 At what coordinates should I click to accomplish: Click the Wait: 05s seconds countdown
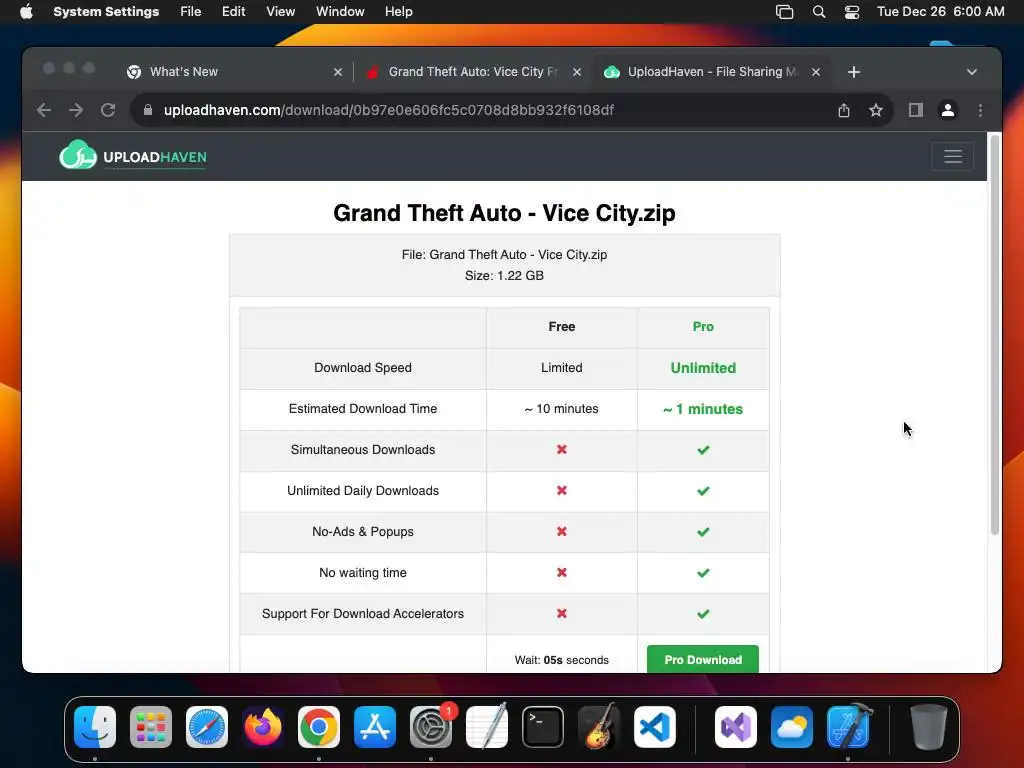click(562, 660)
